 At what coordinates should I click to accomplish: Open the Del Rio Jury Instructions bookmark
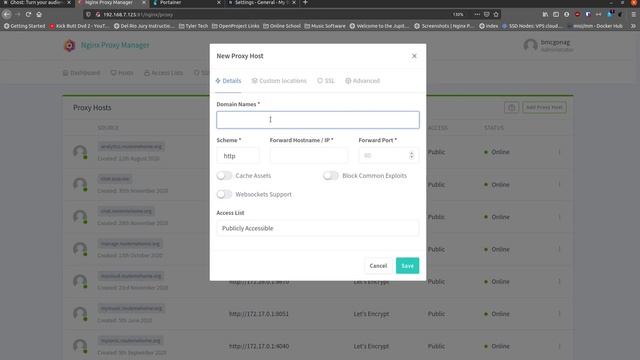[x=144, y=26]
